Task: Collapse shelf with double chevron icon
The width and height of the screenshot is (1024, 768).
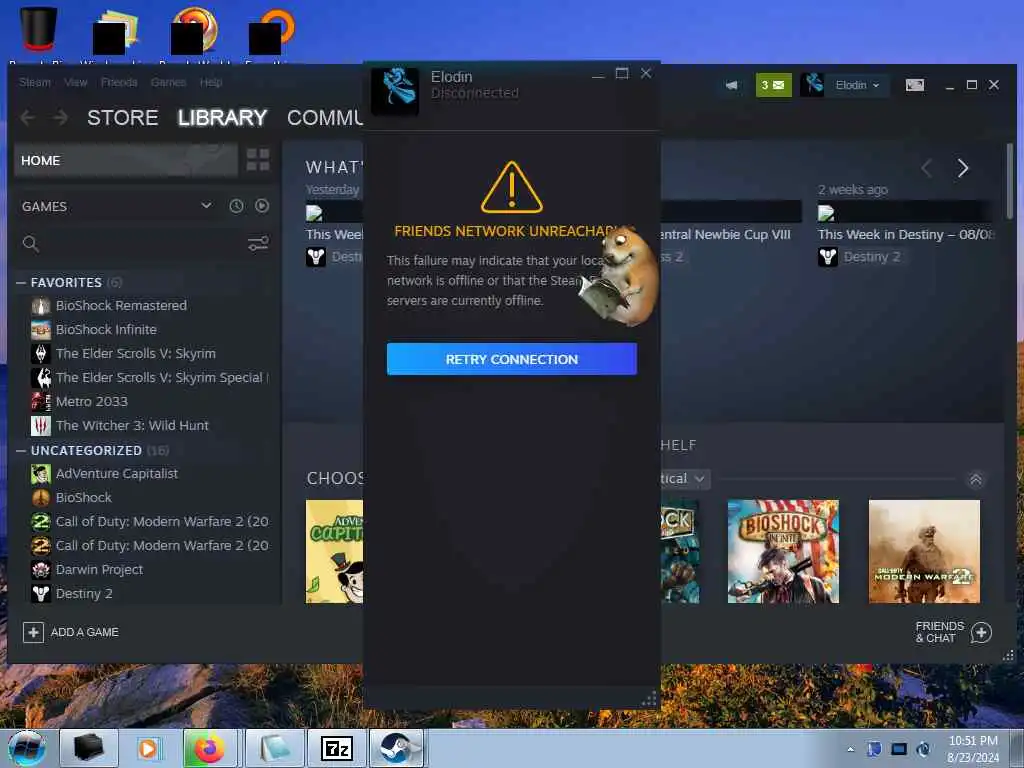Action: (x=976, y=480)
